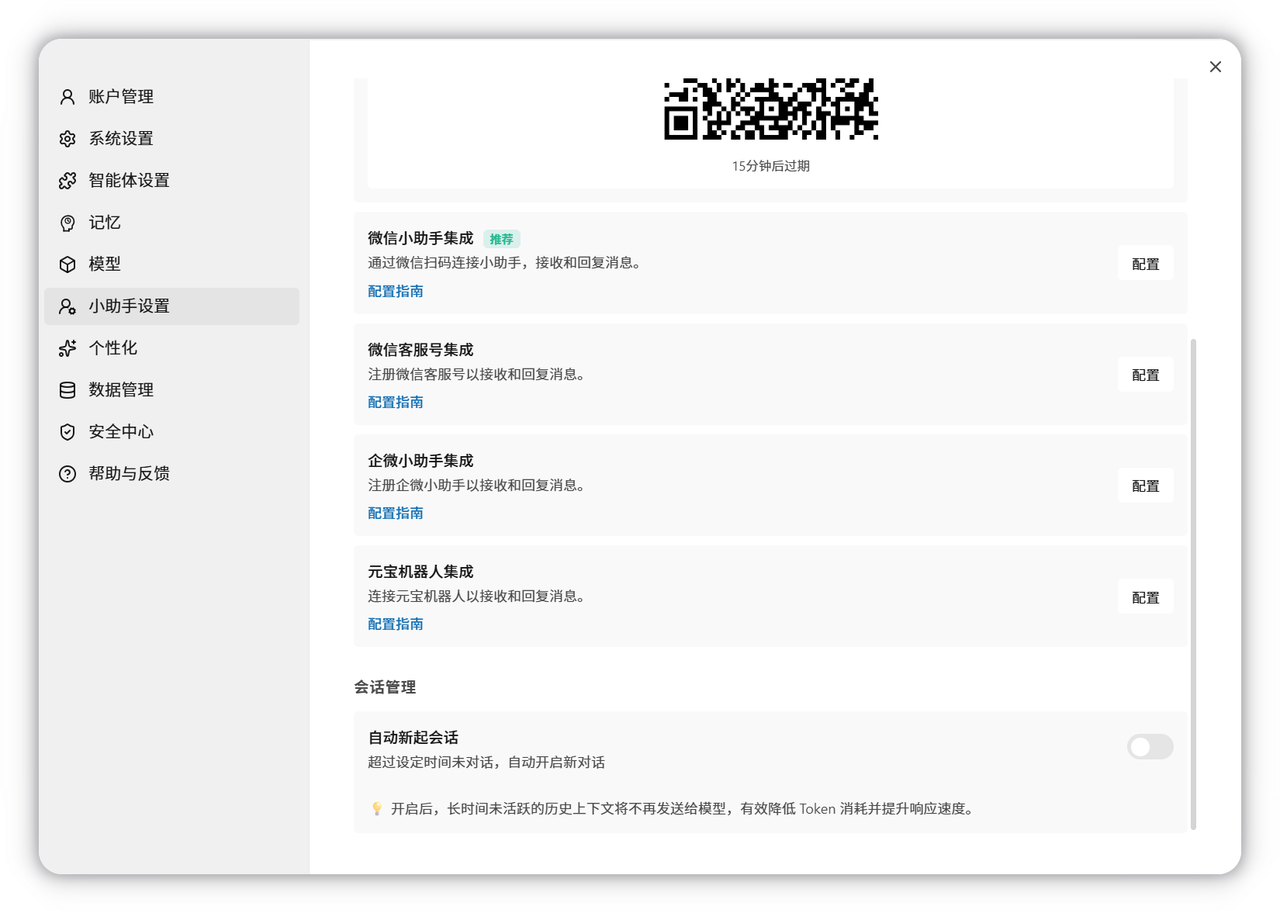The image size is (1280, 913).
Task: Close the settings dialog with the X
Action: [1215, 67]
